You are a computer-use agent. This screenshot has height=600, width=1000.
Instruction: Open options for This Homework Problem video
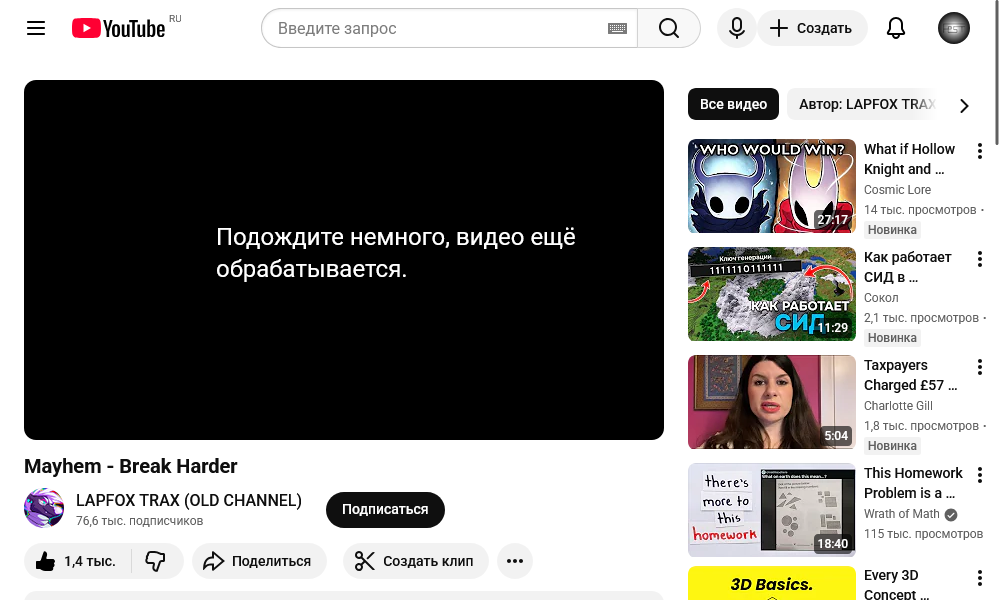980,475
